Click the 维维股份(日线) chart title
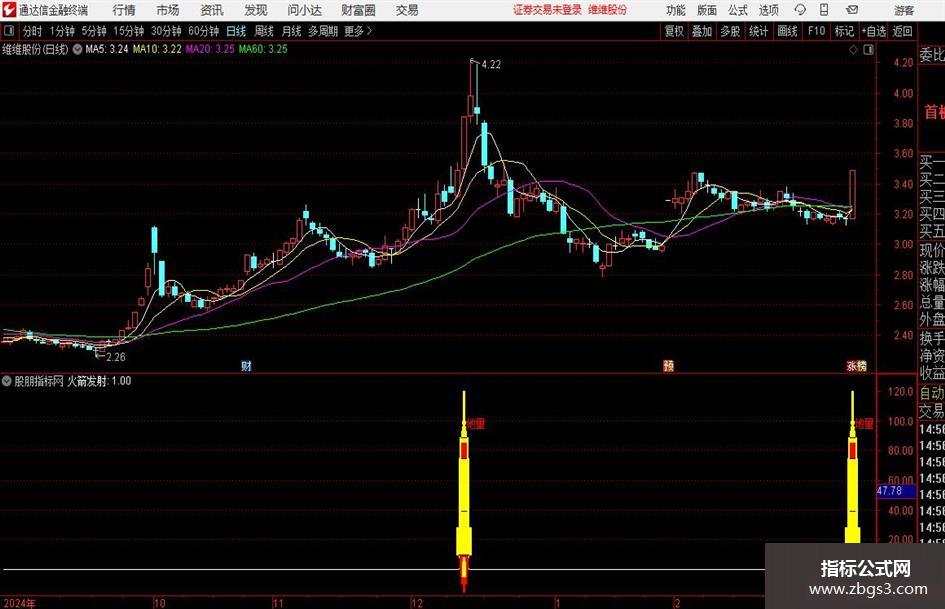This screenshot has height=609, width=945. pos(35,49)
